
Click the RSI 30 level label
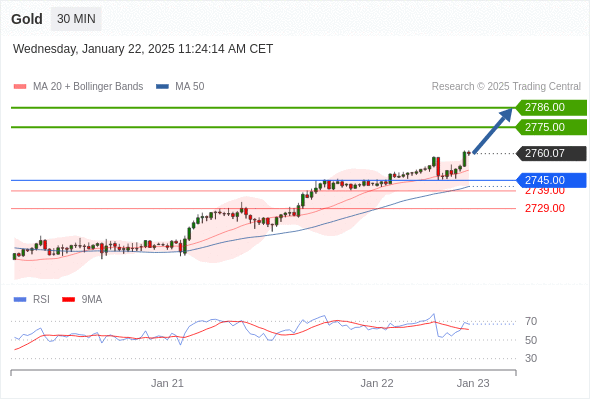(531, 358)
